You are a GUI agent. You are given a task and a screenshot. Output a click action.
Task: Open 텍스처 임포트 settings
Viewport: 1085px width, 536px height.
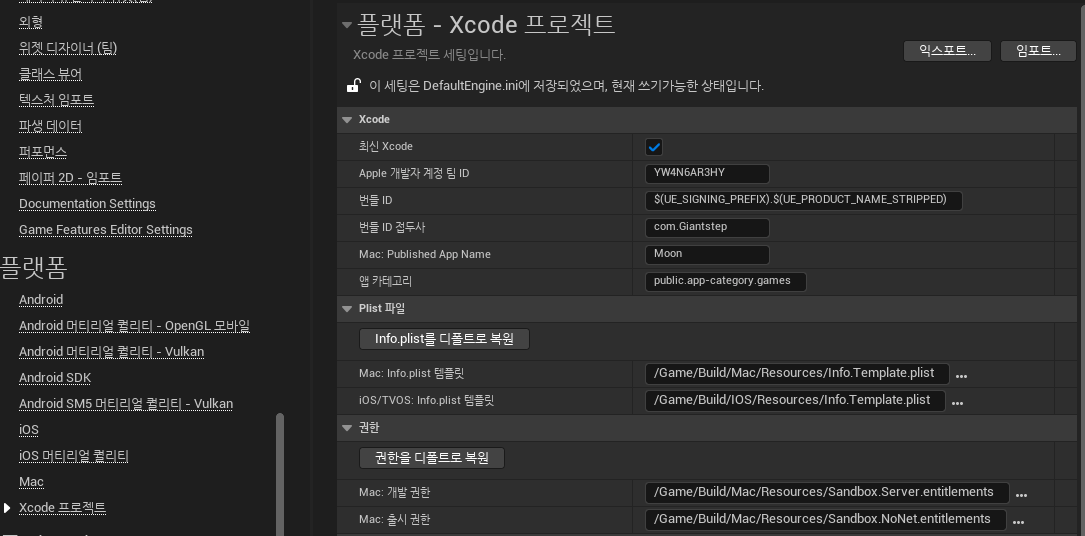(x=56, y=100)
